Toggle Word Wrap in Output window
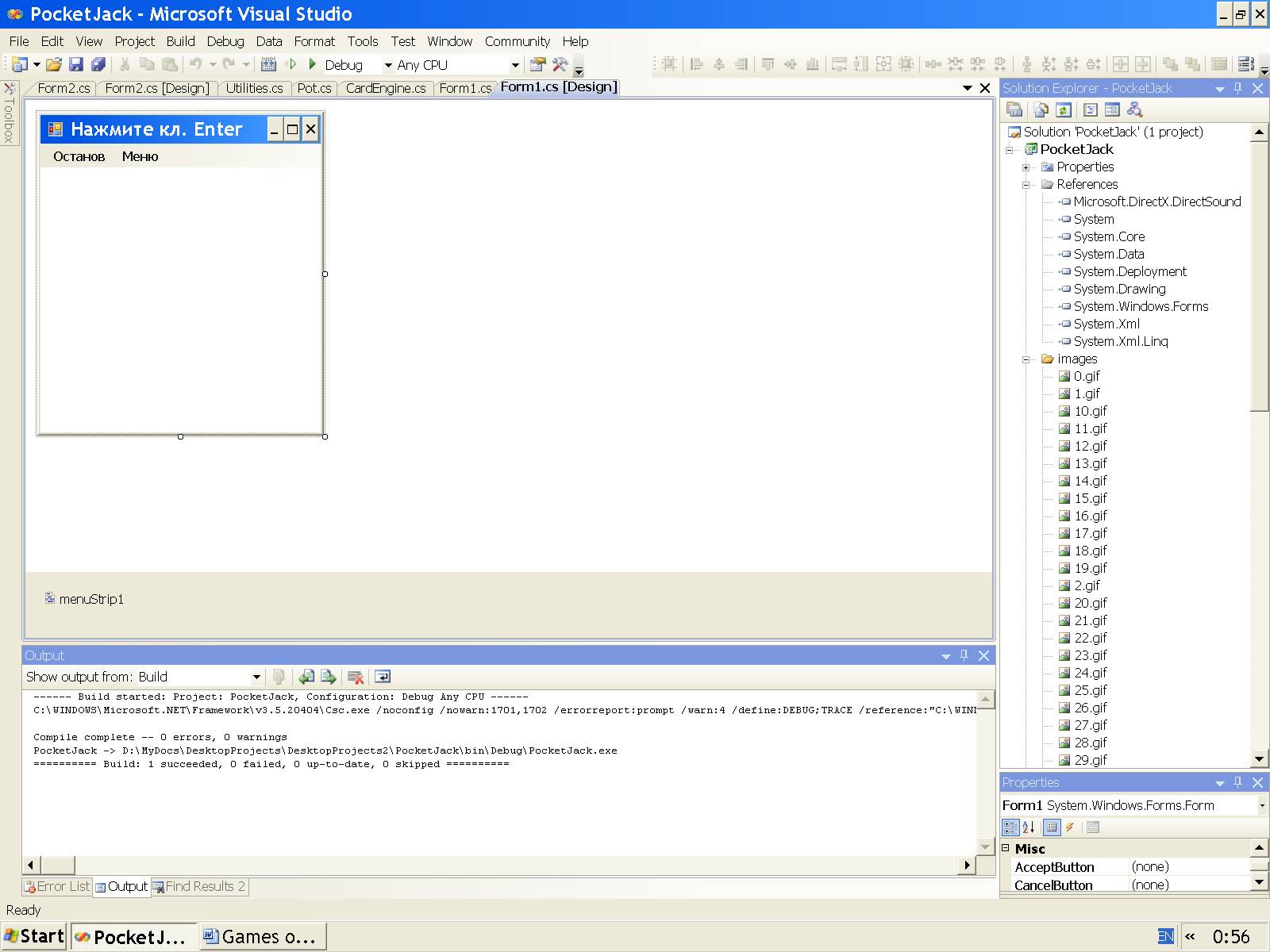Screen dimensions: 1270x952 point(383,677)
